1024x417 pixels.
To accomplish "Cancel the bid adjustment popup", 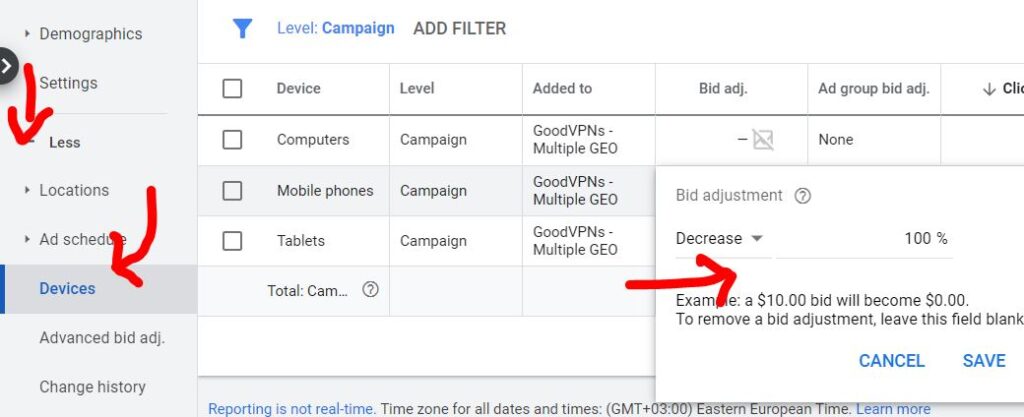I will point(892,361).
